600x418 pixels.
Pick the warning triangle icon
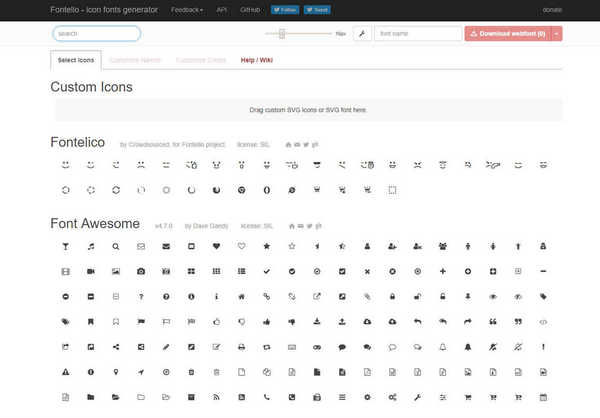pyautogui.click(x=66, y=372)
